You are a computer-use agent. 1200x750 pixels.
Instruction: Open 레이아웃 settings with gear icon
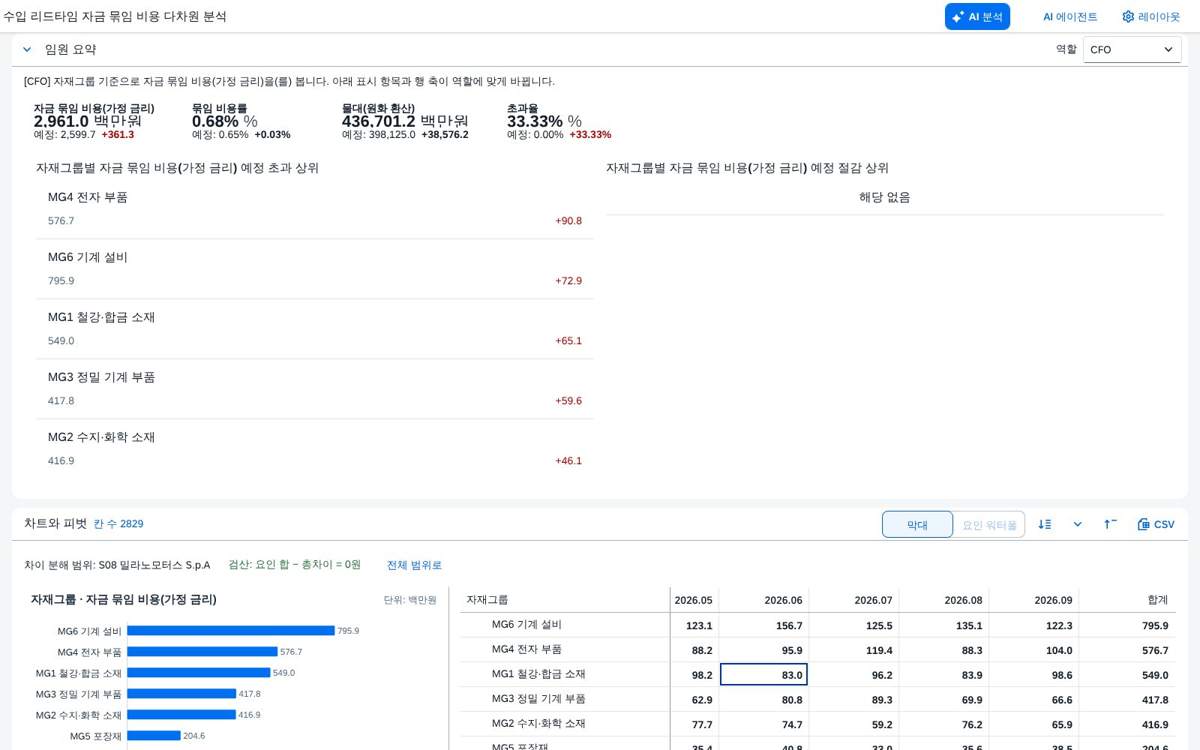coord(1151,16)
